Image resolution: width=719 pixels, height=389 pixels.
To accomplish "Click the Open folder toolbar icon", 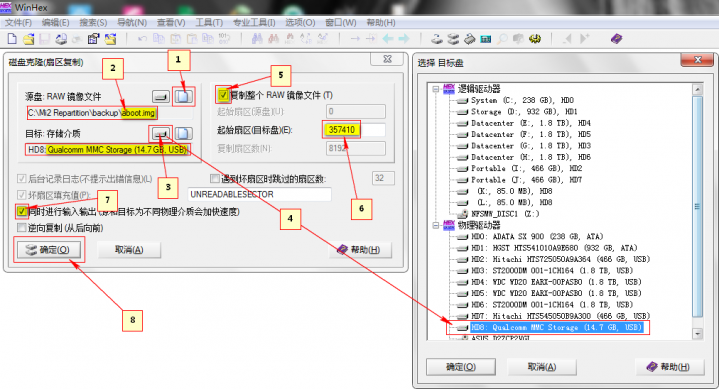I will [x=28, y=39].
